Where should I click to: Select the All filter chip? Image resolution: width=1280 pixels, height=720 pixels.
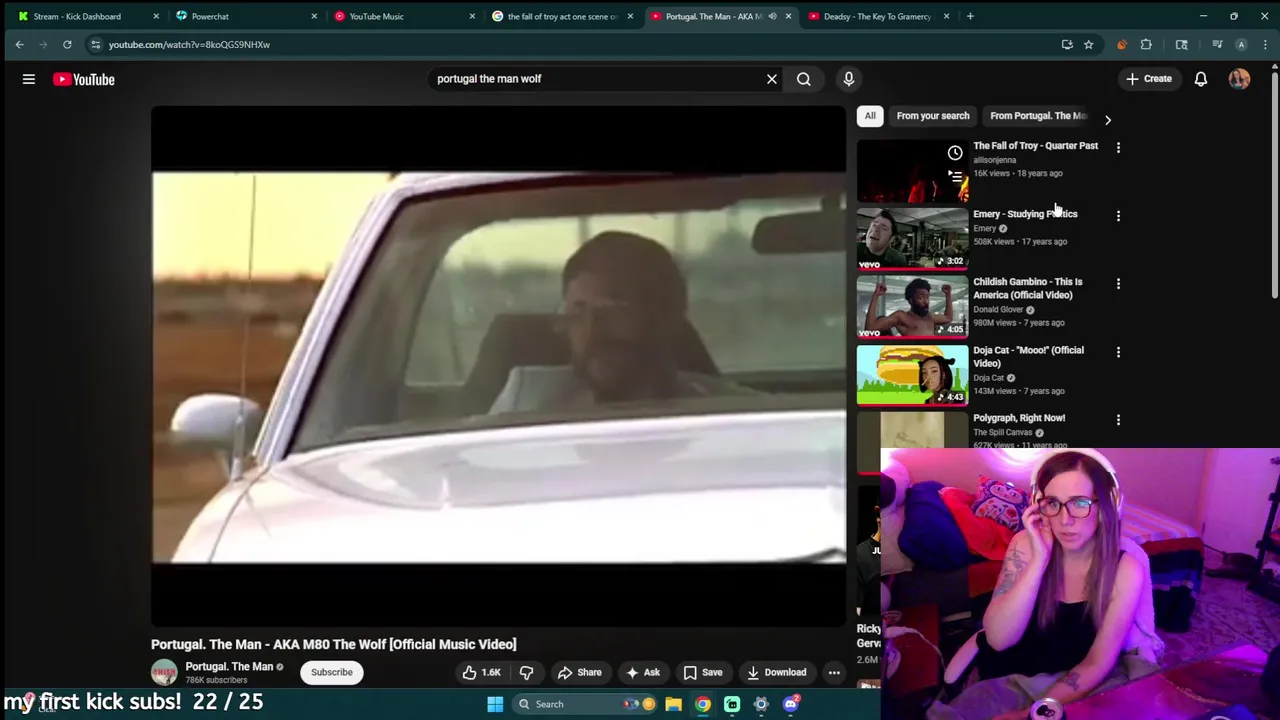870,116
